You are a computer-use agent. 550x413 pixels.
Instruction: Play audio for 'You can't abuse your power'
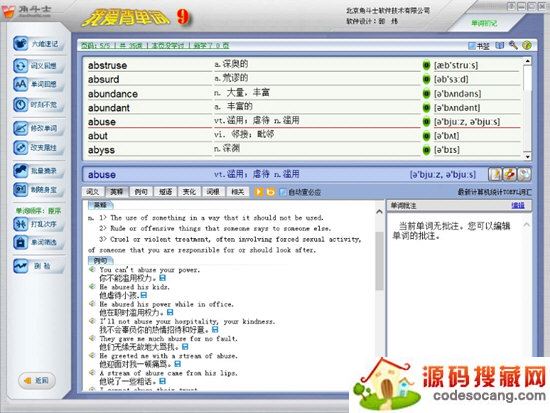pos(92,269)
